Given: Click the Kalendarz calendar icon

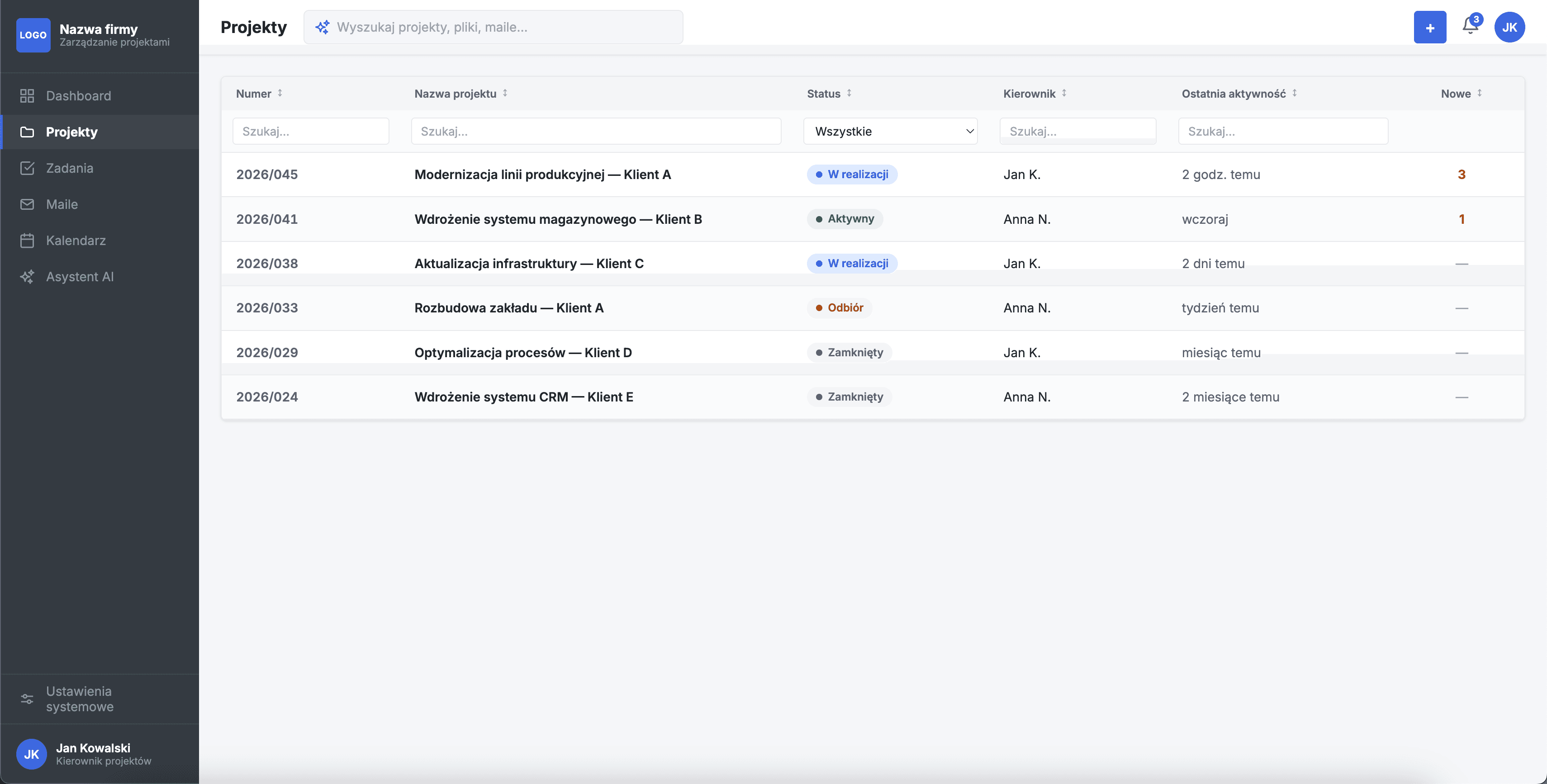Looking at the screenshot, I should click(27, 240).
